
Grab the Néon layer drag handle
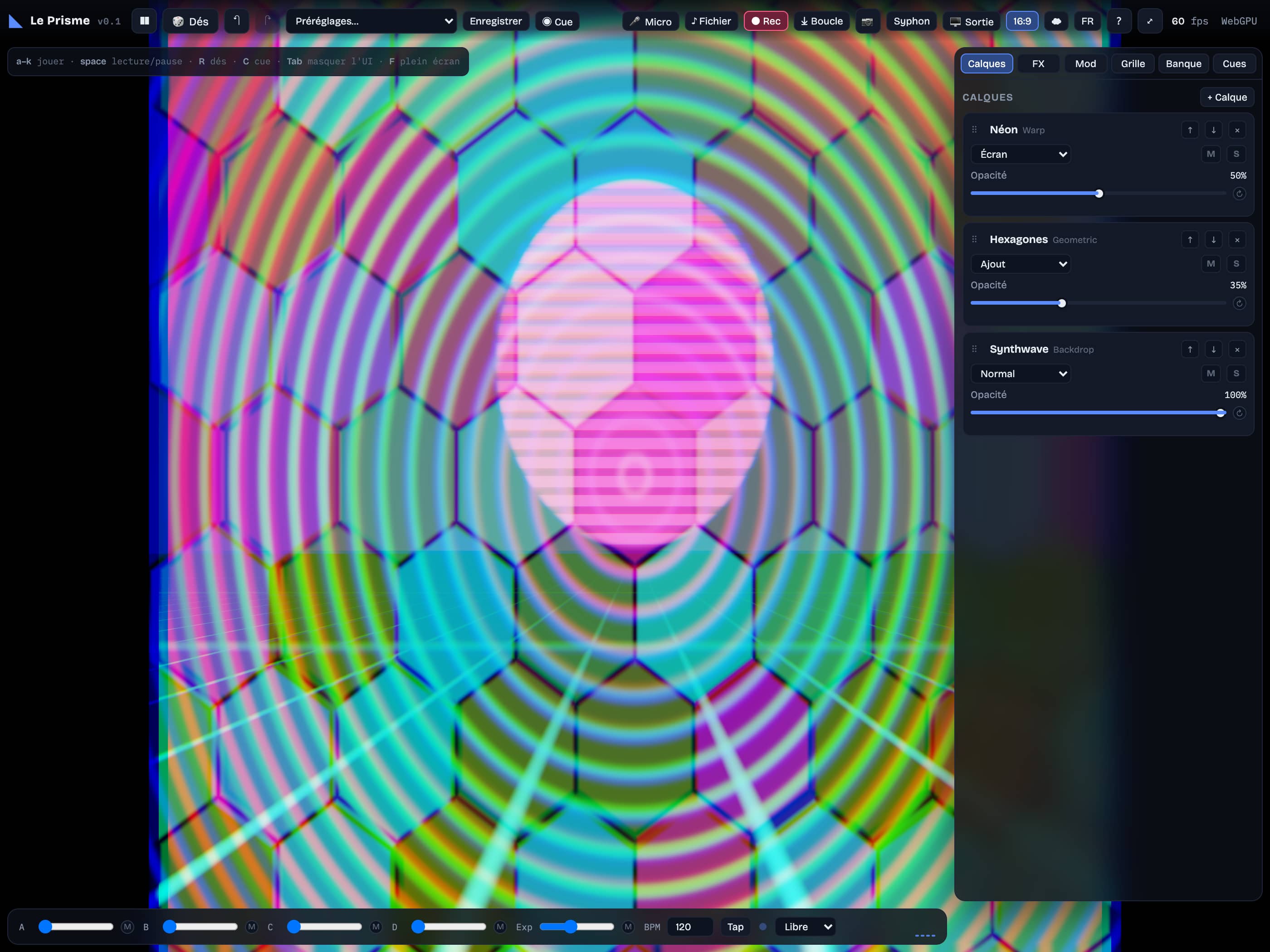pos(974,130)
